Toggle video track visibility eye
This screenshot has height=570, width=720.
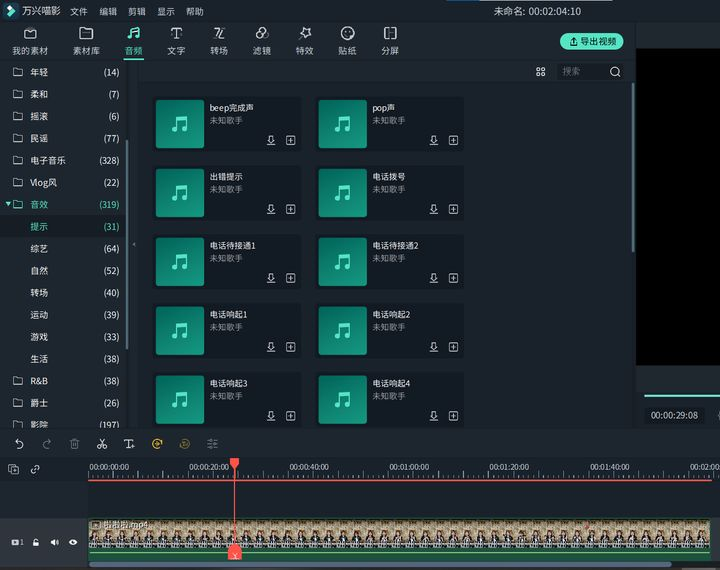coord(73,542)
